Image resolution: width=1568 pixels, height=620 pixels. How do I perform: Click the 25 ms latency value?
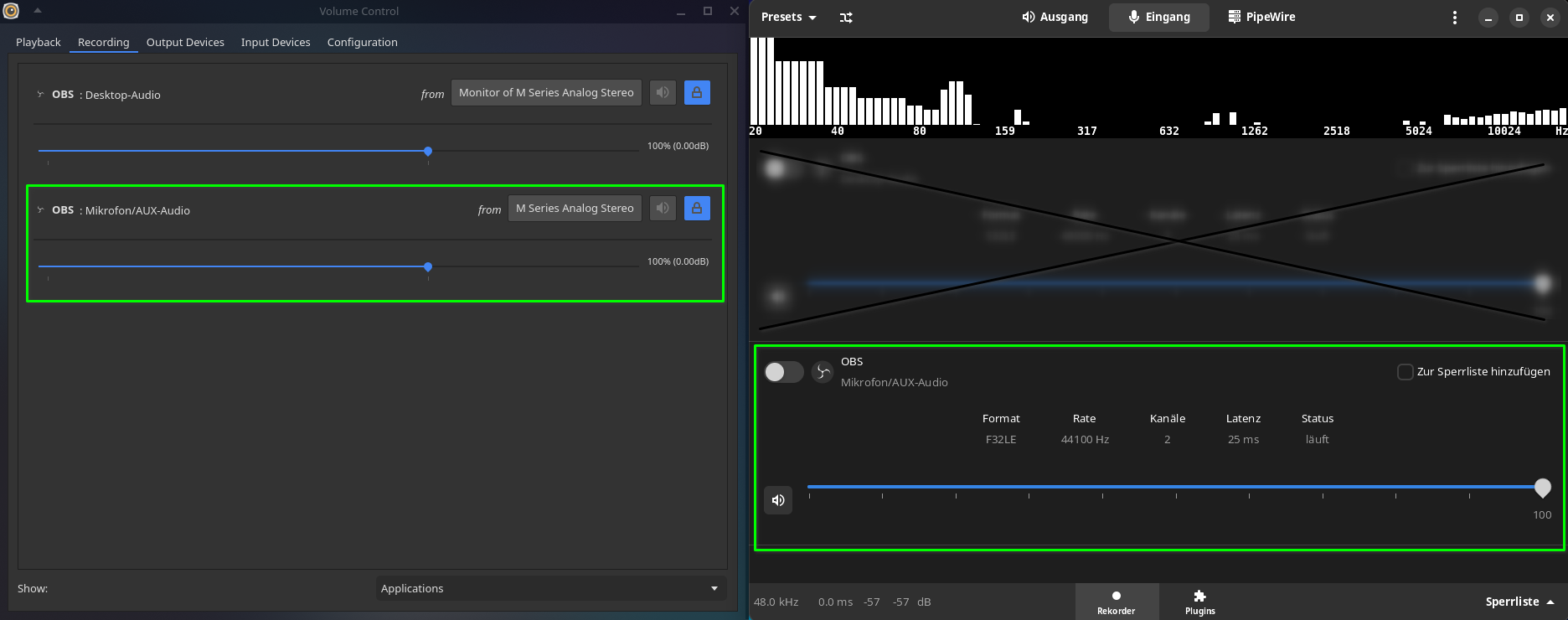pos(1243,439)
